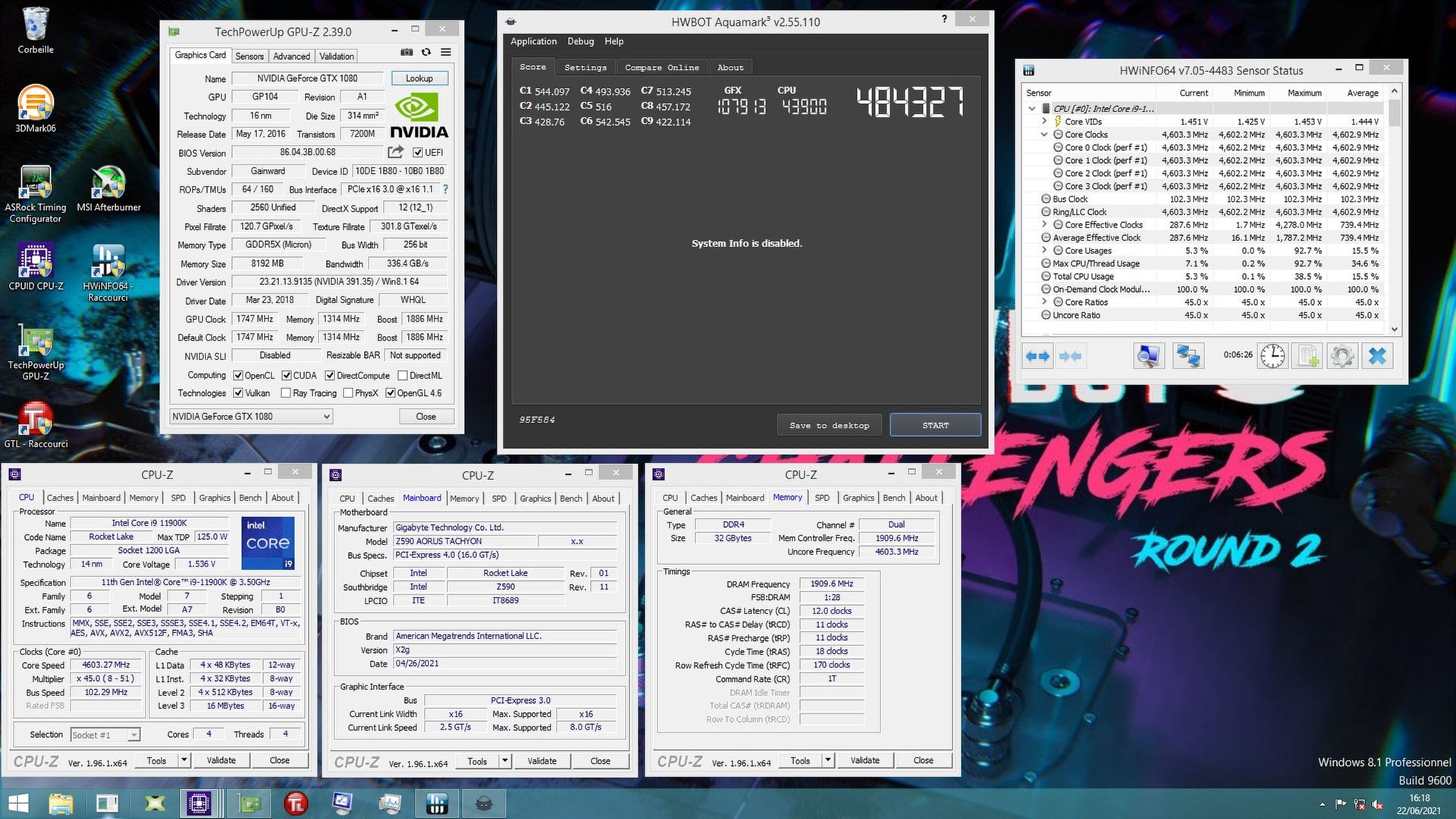Click CPU-Z taskbar icon
The width and height of the screenshot is (1456, 819).
(x=199, y=804)
